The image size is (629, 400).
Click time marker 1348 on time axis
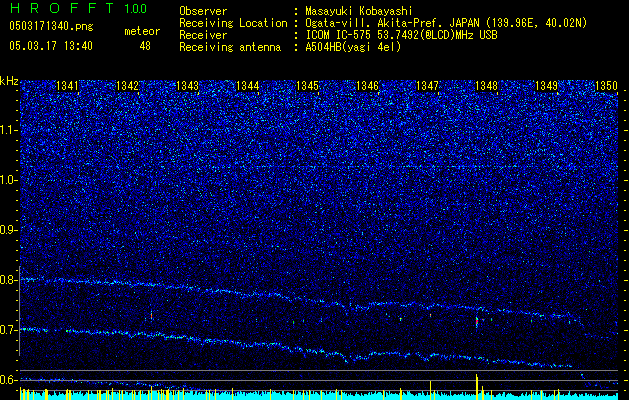(487, 85)
